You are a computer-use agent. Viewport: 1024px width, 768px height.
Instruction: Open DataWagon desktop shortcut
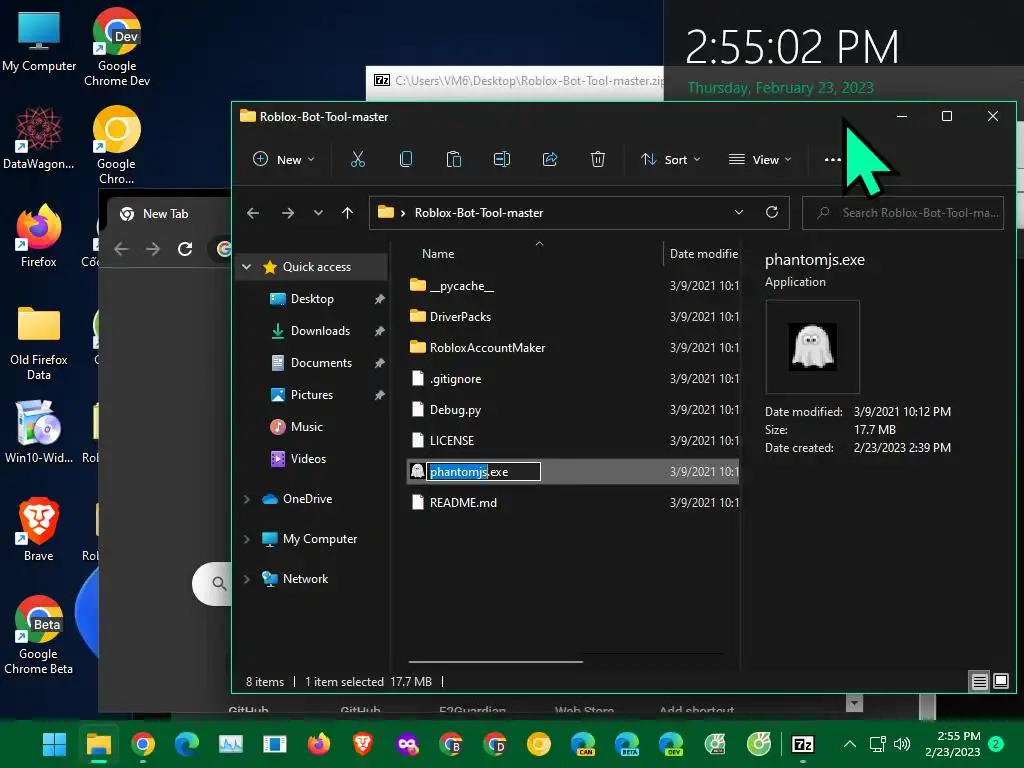(39, 138)
